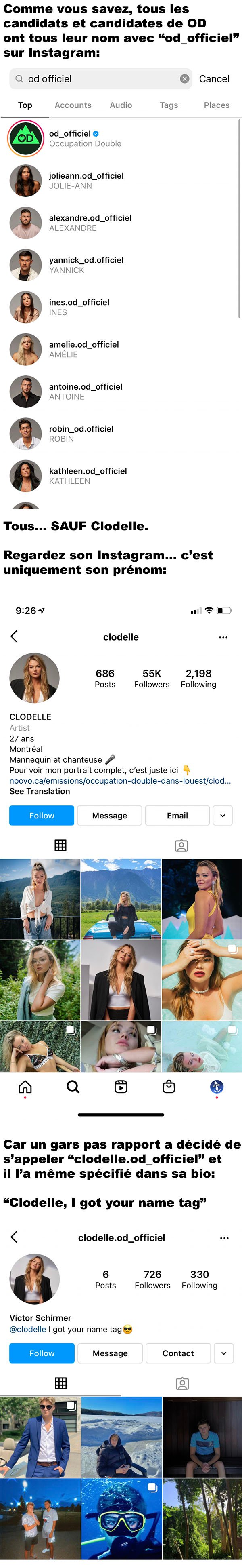Switch to the Tags search tab
Image resolution: width=242 pixels, height=1568 pixels.
[x=169, y=105]
